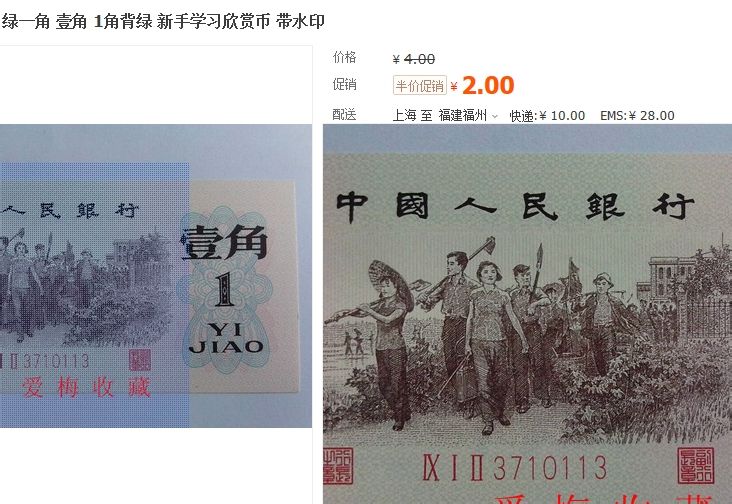
Task: Click the YI JIAO text on the banknote
Action: pyautogui.click(x=226, y=338)
